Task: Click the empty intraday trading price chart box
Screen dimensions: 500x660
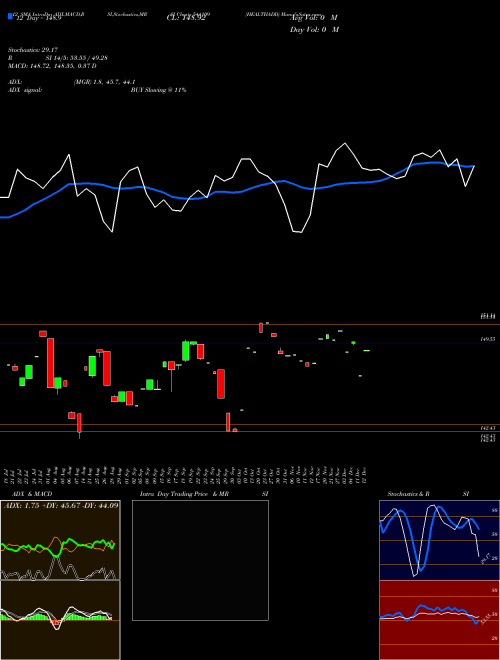Action: point(200,560)
